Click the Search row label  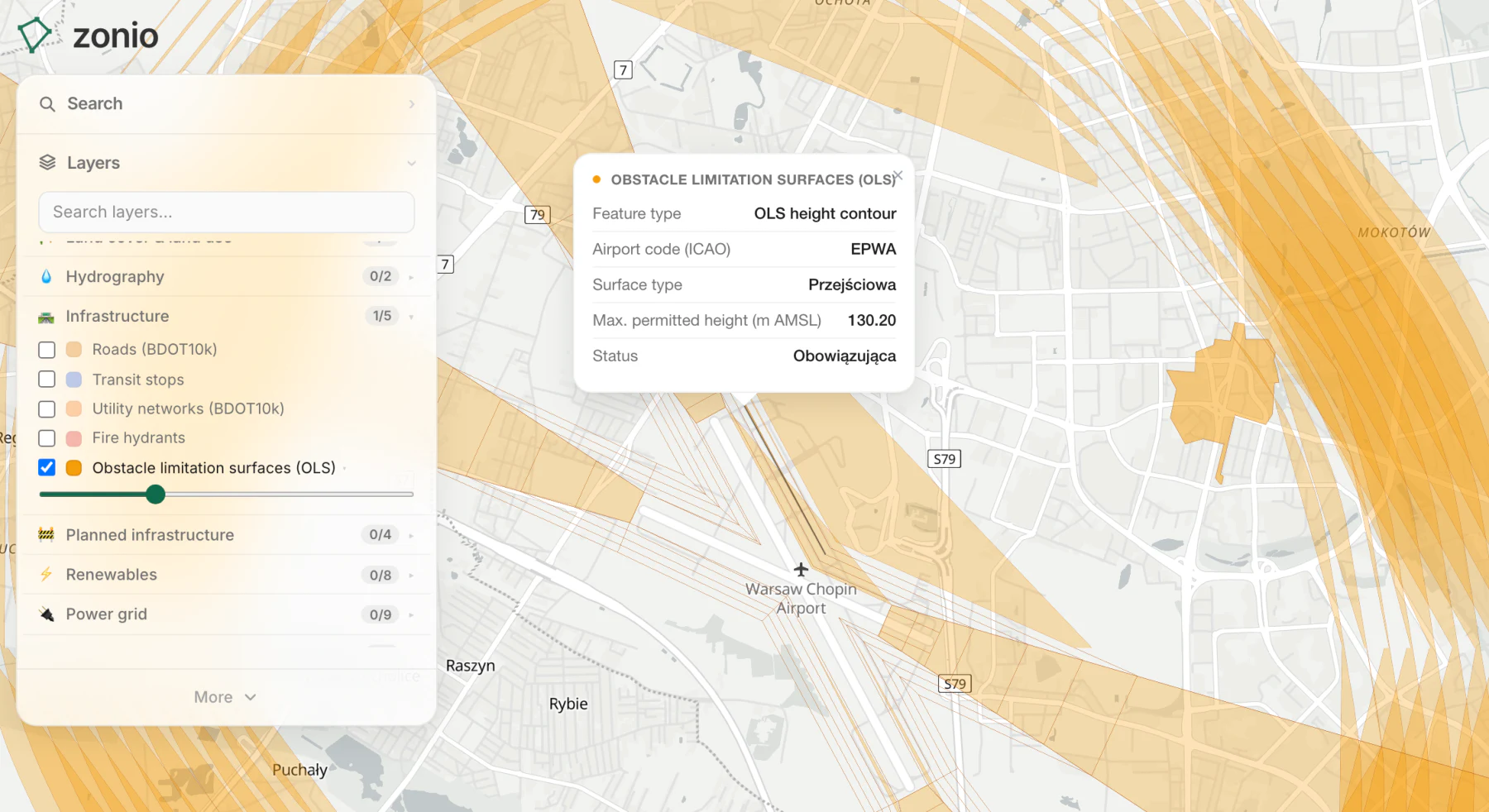tap(95, 103)
